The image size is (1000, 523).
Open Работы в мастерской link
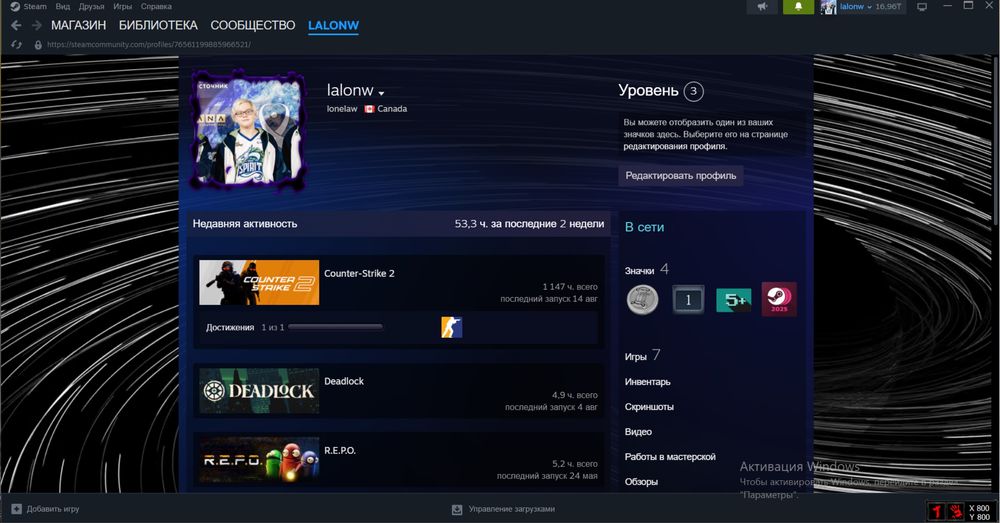click(x=670, y=457)
